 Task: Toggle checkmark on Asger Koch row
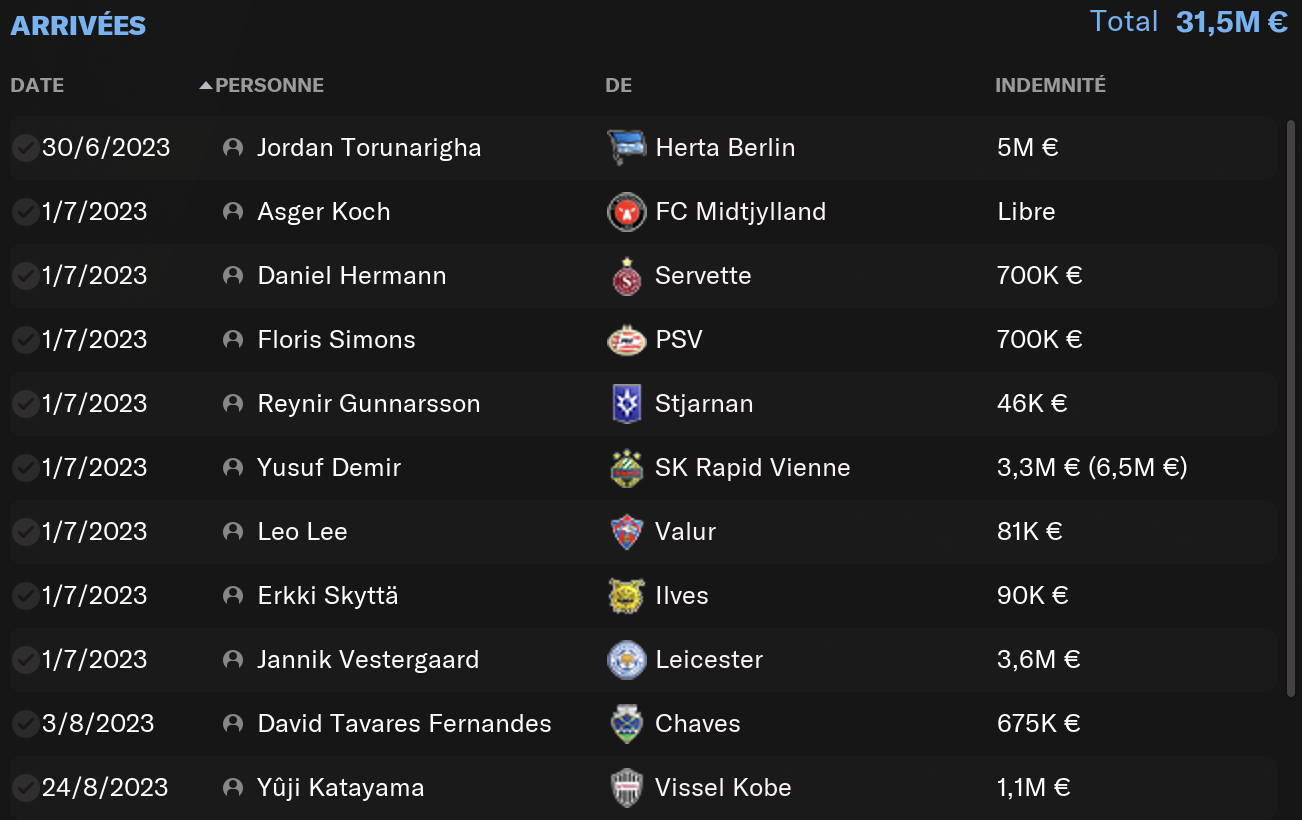[25, 212]
